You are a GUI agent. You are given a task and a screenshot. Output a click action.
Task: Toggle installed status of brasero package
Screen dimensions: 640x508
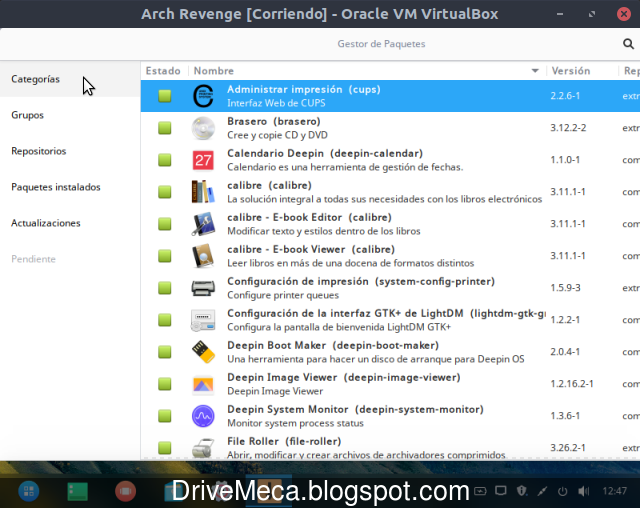pyautogui.click(x=165, y=128)
